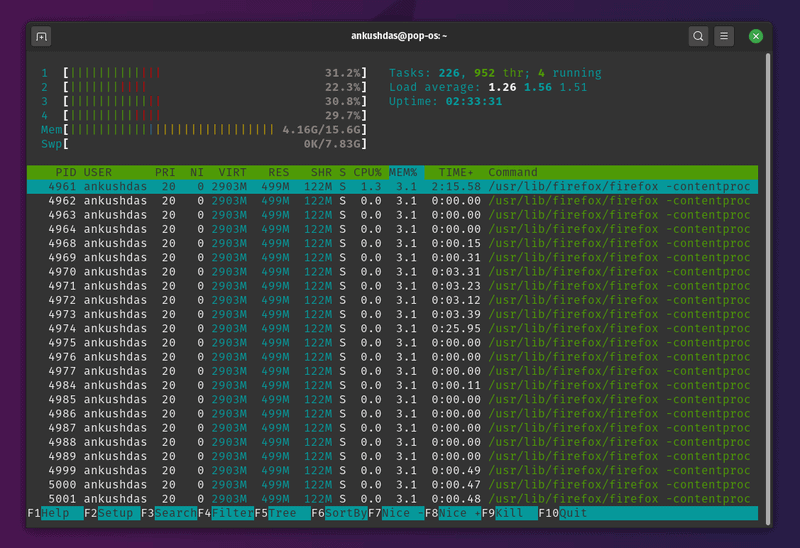
Task: Sort by RES column header
Action: click(x=279, y=172)
